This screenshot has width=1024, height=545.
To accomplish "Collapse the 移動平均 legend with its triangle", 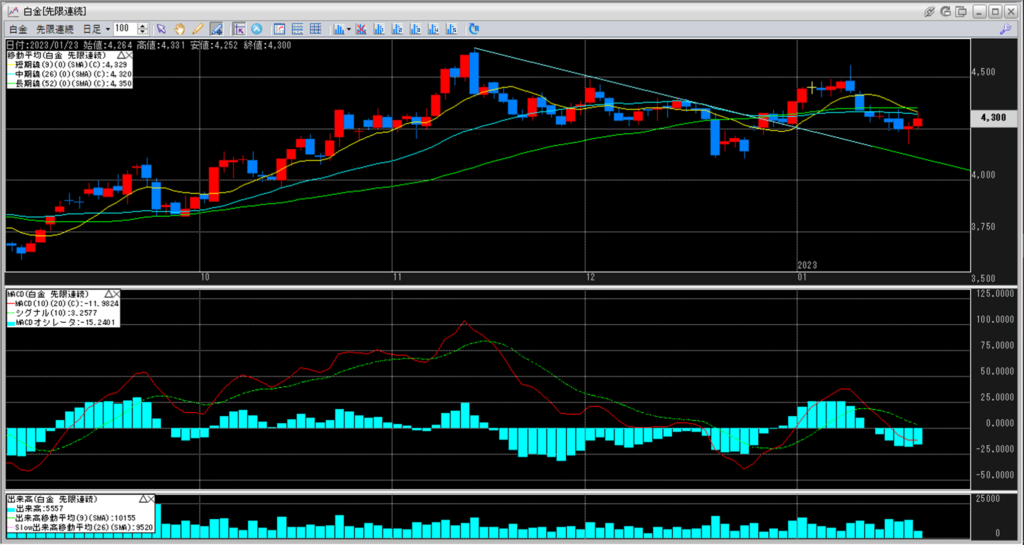I will coord(120,55).
